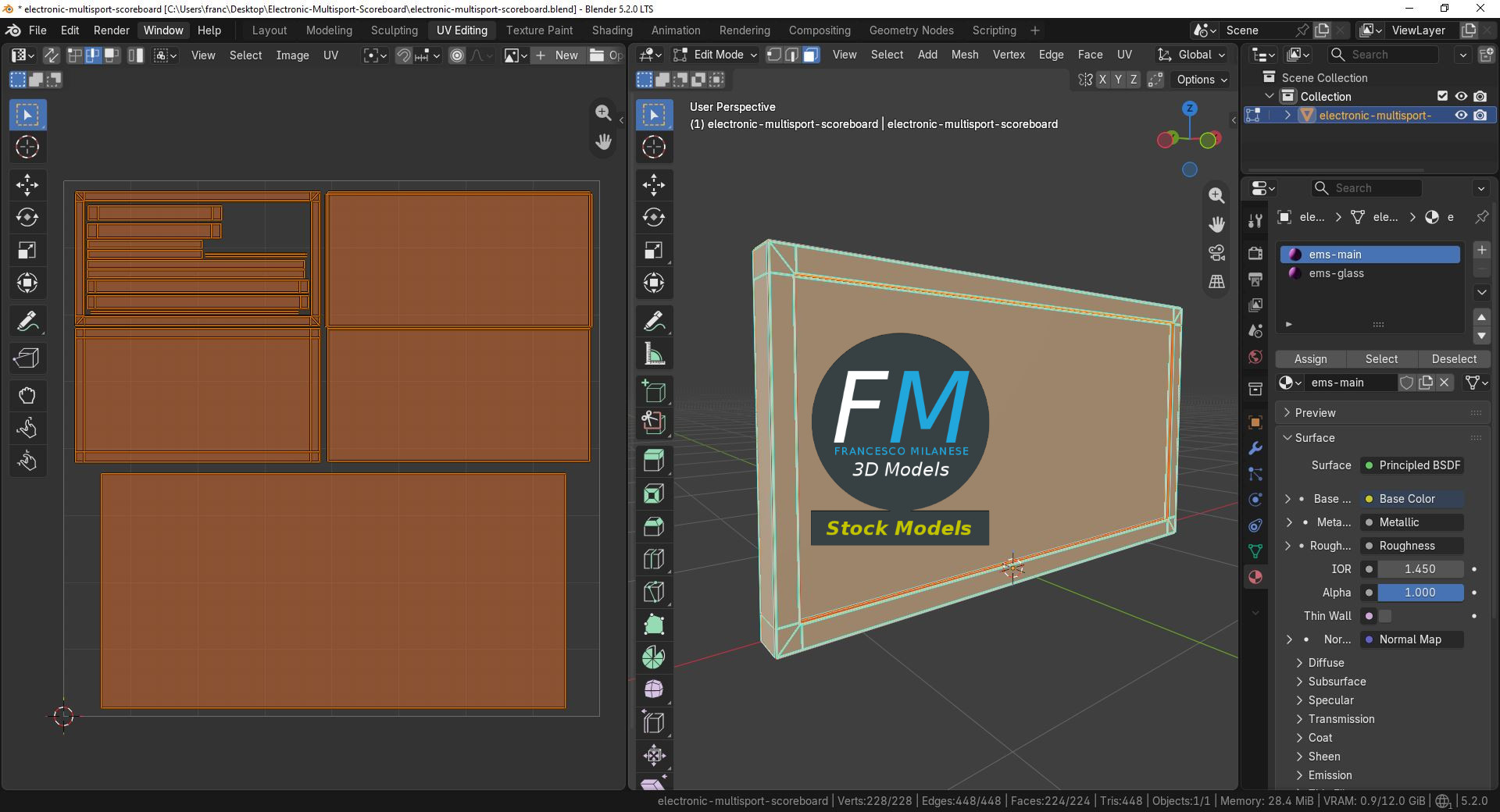Uncheck the Collection exclude checkbox in outliner

click(1442, 96)
